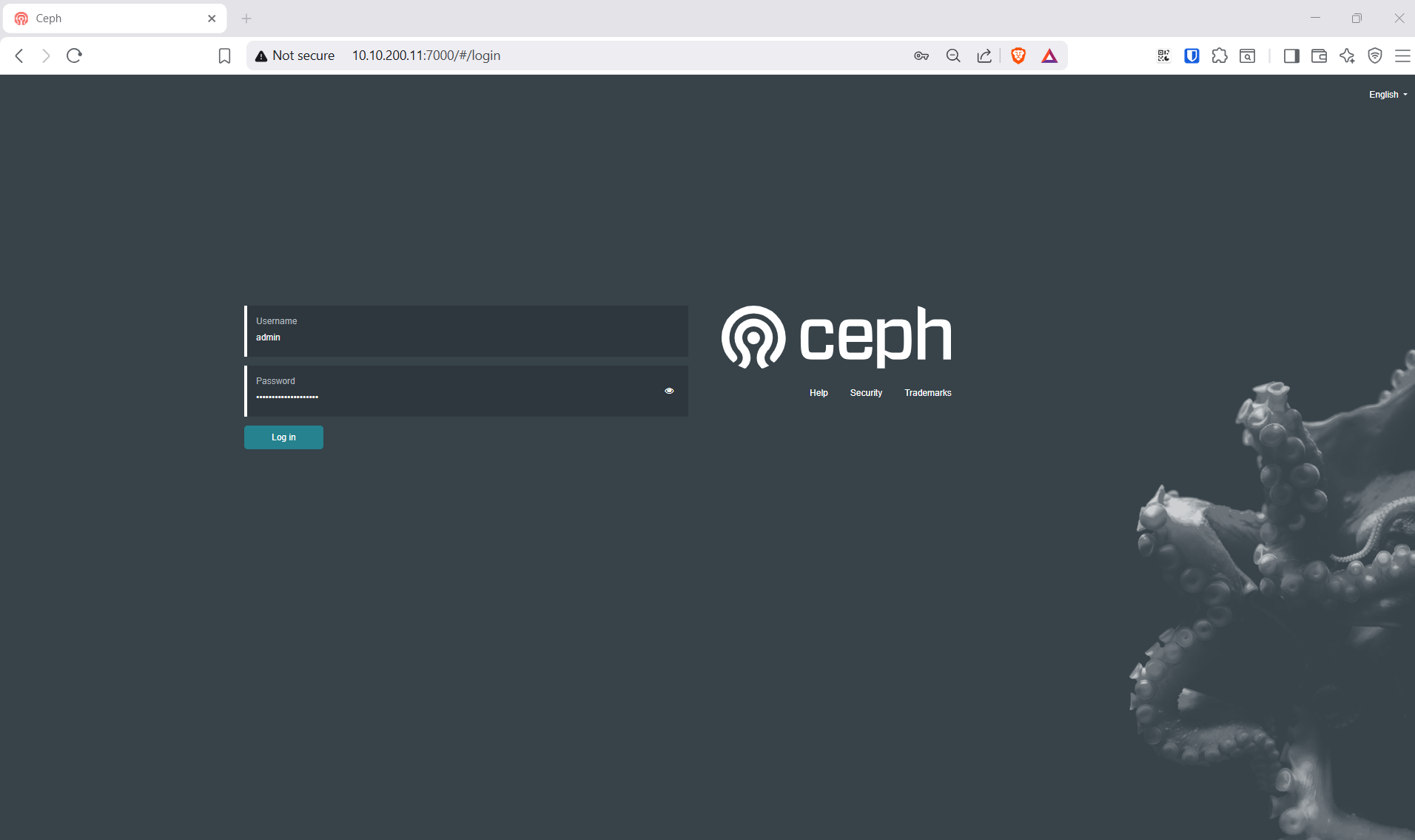Open the Trademarks link
Viewport: 1415px width, 840px height.
(x=928, y=393)
